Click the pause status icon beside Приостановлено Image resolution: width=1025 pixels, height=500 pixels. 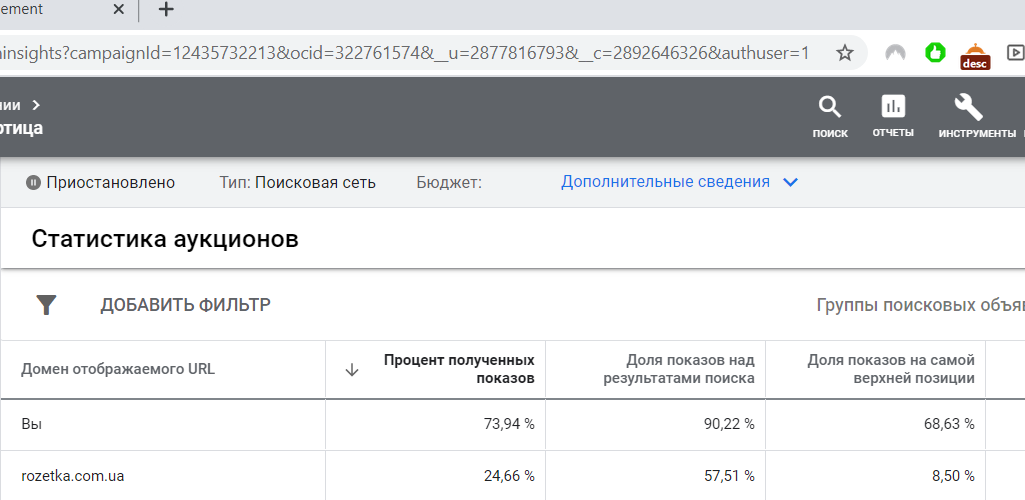(33, 182)
